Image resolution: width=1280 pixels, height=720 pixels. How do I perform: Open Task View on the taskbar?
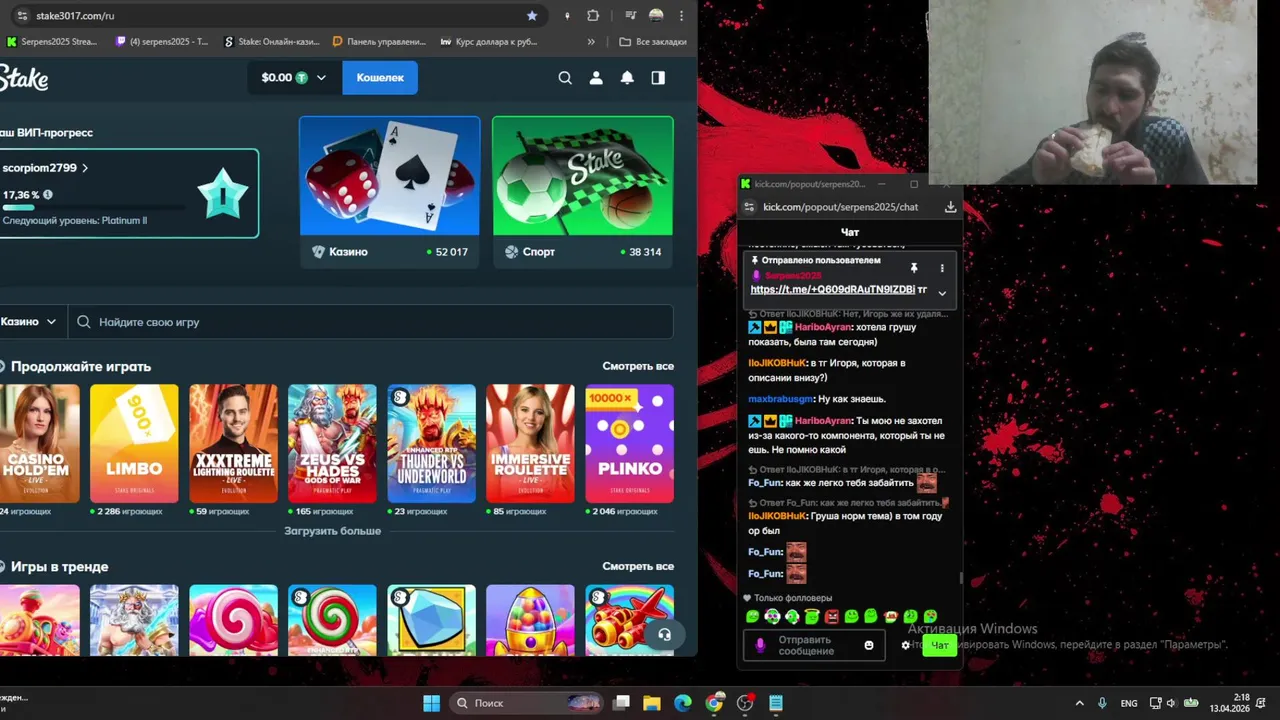pos(621,703)
